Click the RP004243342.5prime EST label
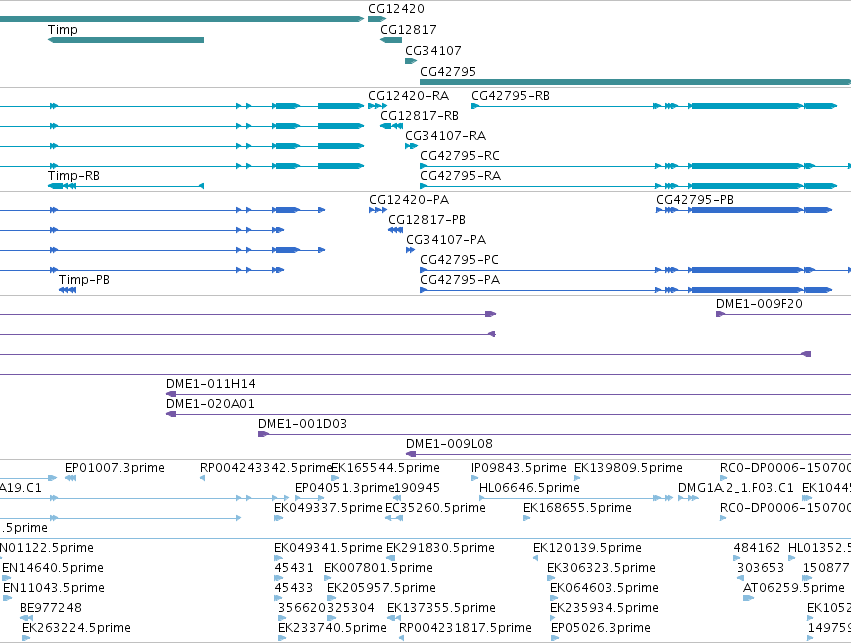Screen dimensions: 851x643 pos(266,469)
